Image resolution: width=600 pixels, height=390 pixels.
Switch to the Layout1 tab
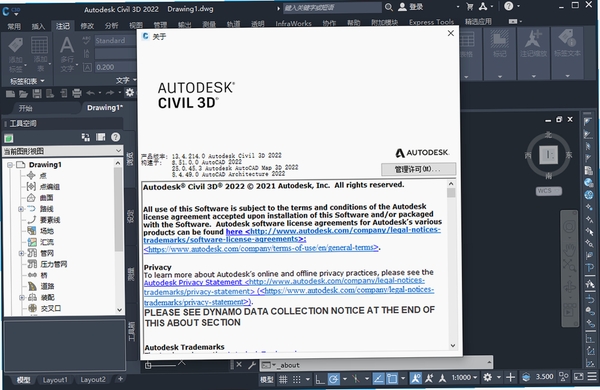click(x=55, y=380)
